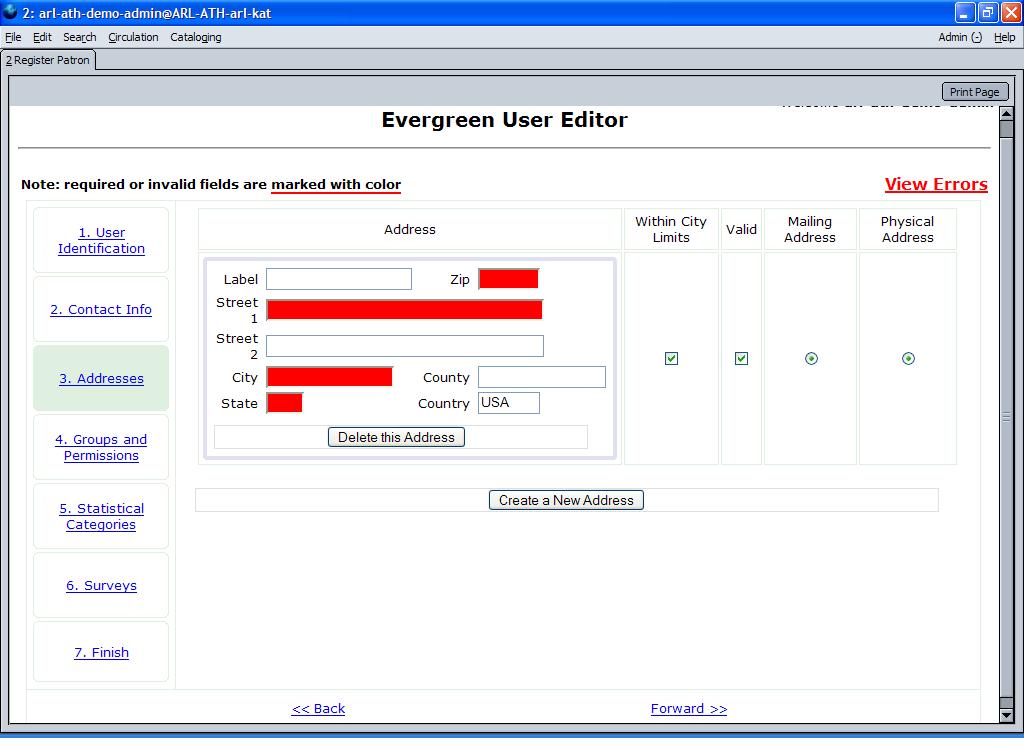Screen dimensions: 1024x750
Task: Select the Physical Address radio button
Action: pyautogui.click(x=908, y=358)
